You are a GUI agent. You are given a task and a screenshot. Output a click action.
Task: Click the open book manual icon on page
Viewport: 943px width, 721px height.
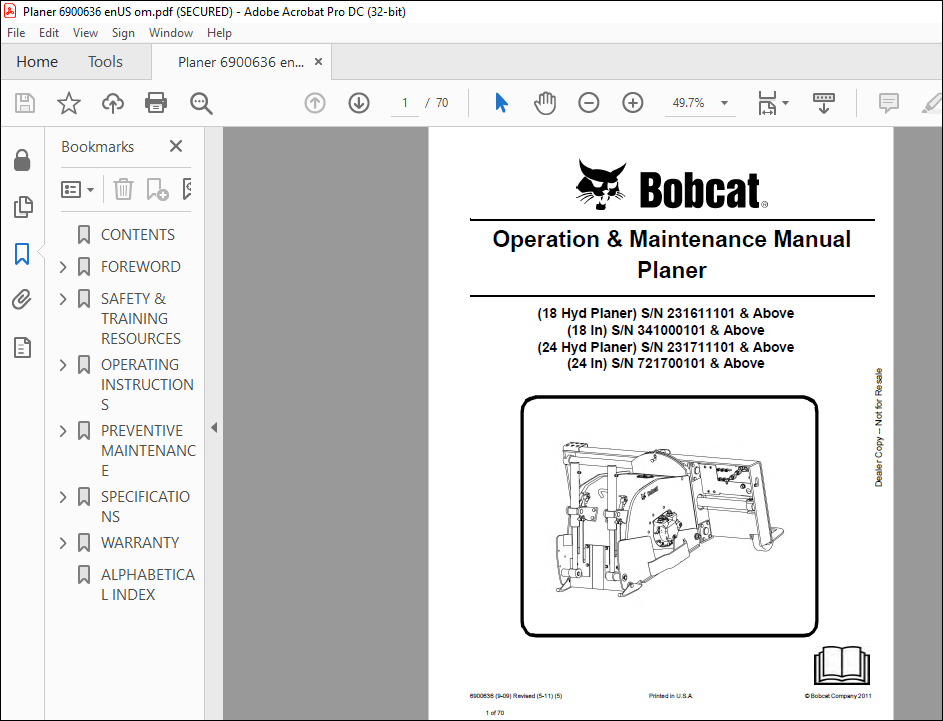pyautogui.click(x=841, y=665)
